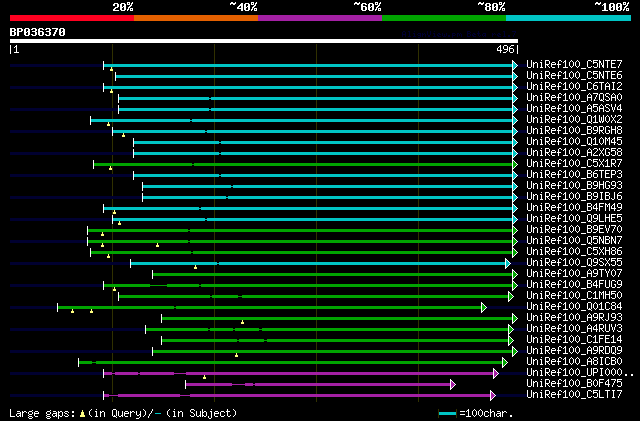Click the cyan alignment bar for C5NTE6
This screenshot has height=421, width=640.
tap(314, 76)
